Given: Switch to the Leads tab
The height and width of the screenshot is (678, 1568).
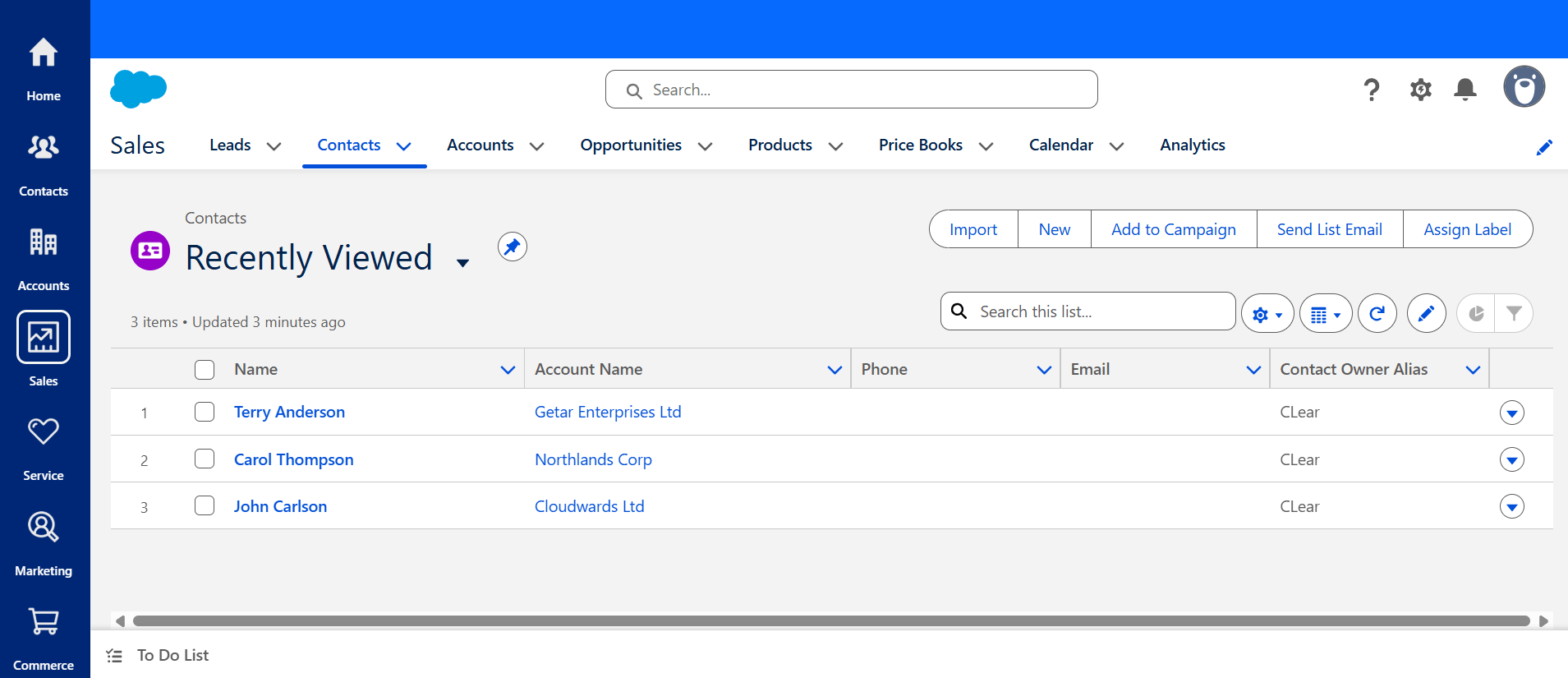Looking at the screenshot, I should [x=230, y=145].
